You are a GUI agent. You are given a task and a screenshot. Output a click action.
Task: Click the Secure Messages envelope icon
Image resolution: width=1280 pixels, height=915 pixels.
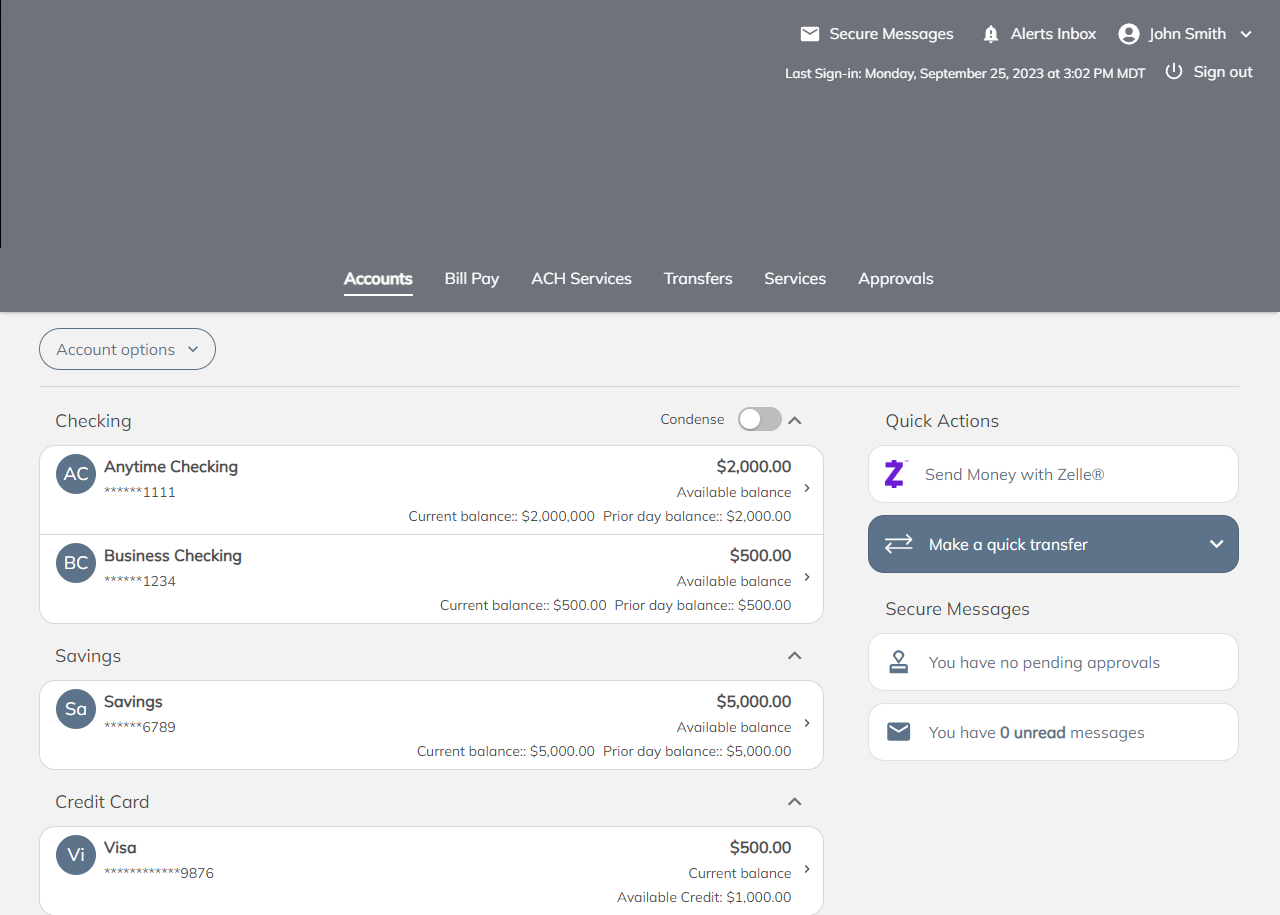[x=810, y=34]
